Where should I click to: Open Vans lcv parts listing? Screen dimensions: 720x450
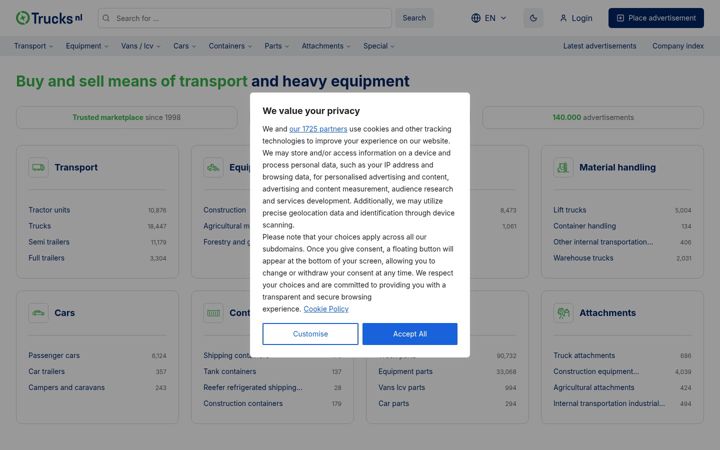[401, 388]
